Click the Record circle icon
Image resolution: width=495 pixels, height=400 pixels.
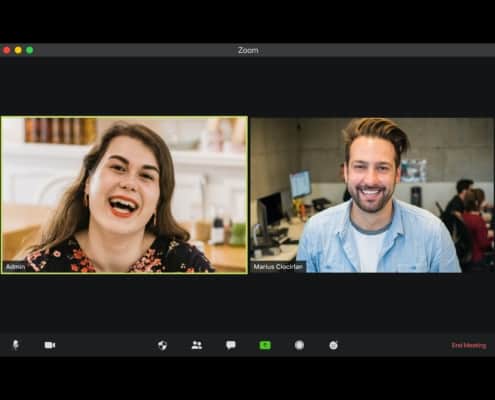[x=299, y=345]
